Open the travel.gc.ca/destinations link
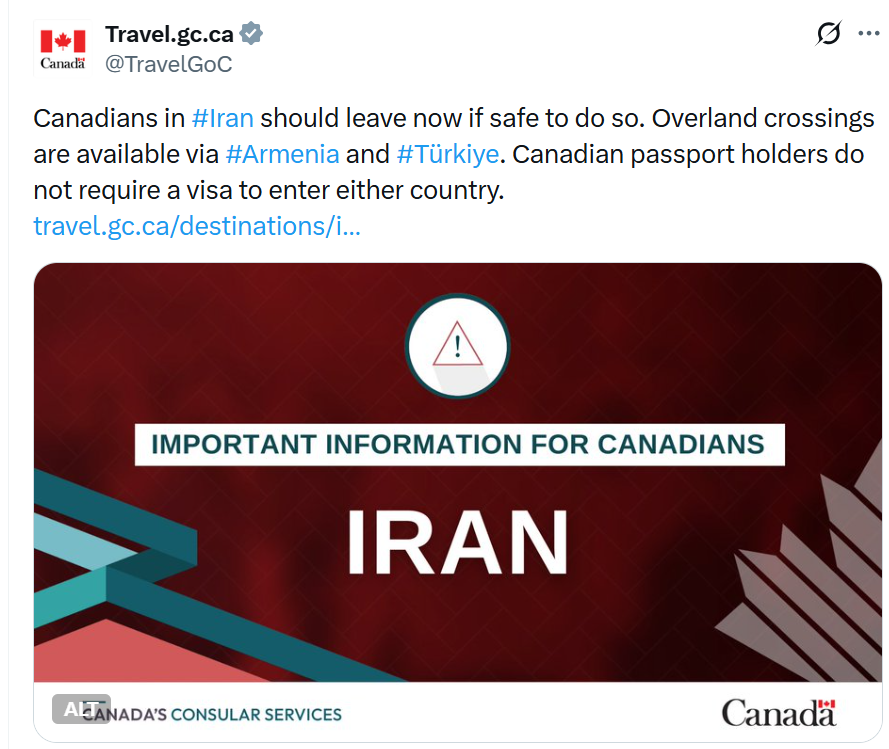This screenshot has height=749, width=889. tap(197, 226)
